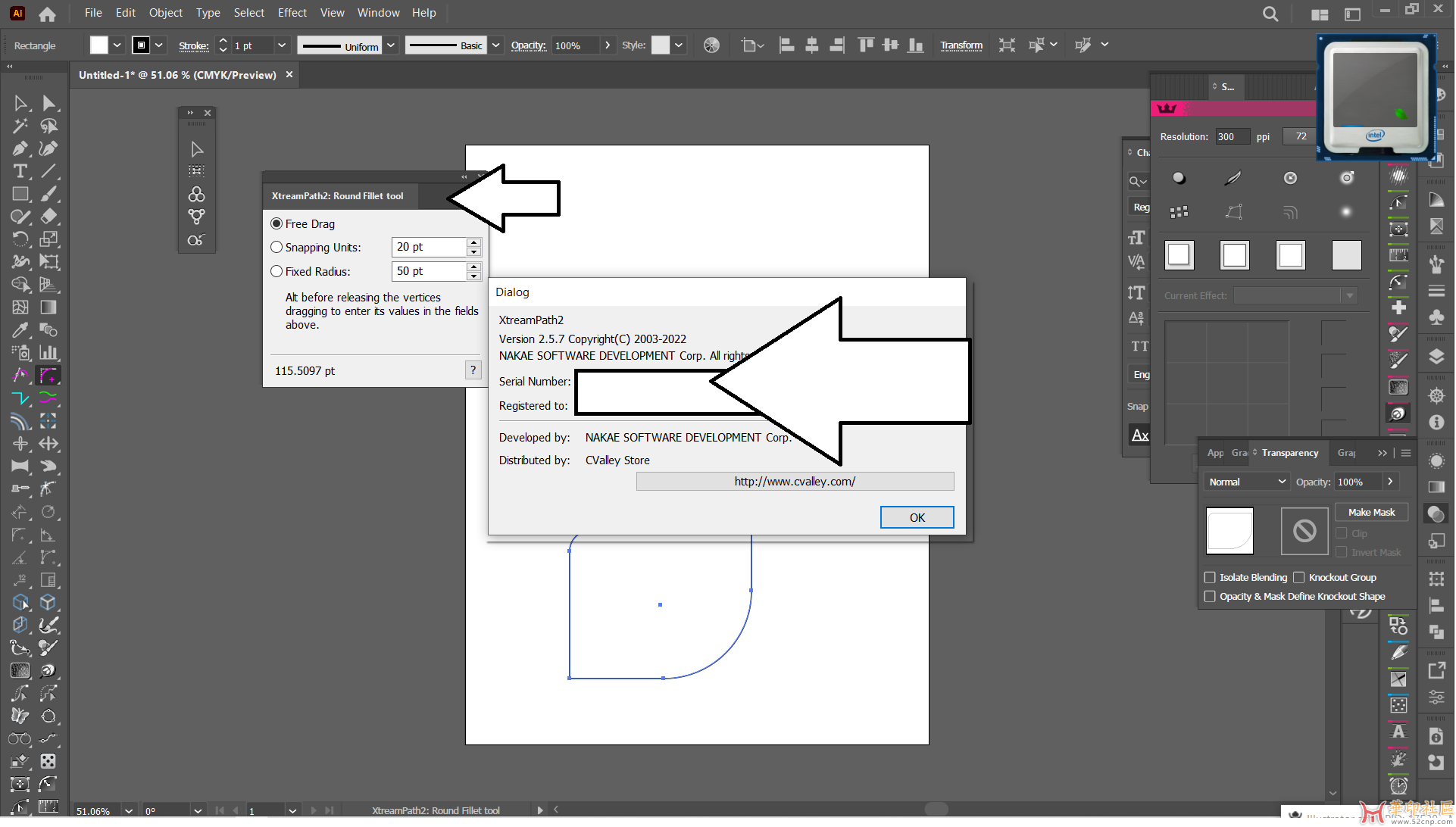The height and width of the screenshot is (827, 1456).
Task: Open the stroke weight dropdown
Action: [x=282, y=45]
